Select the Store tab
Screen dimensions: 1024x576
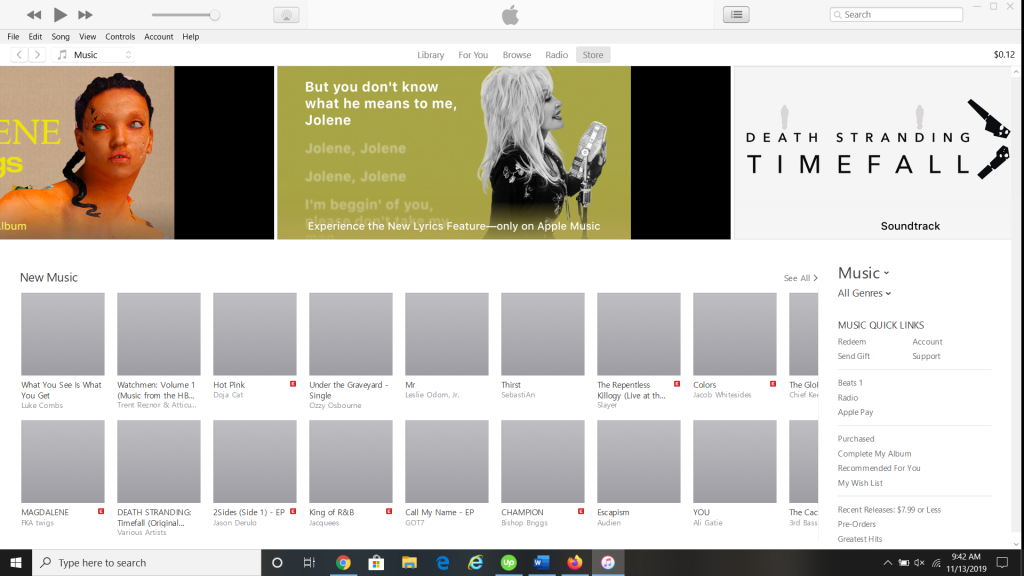593,55
